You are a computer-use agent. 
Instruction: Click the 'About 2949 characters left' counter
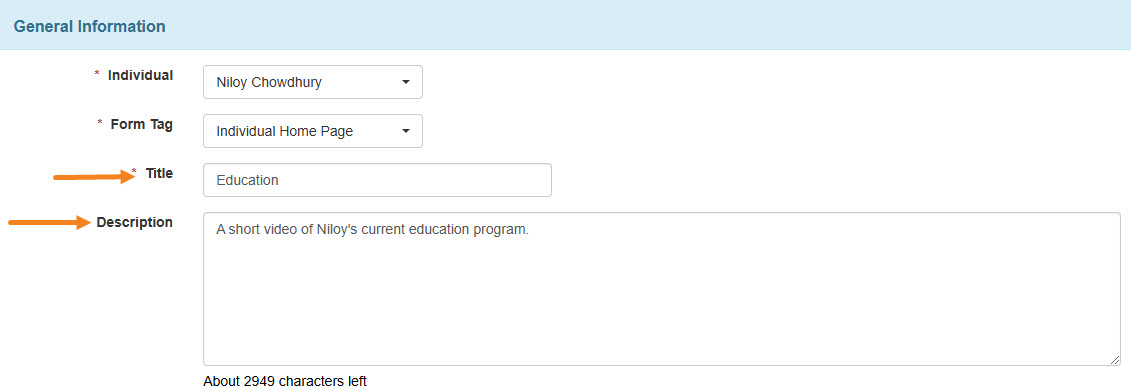285,381
